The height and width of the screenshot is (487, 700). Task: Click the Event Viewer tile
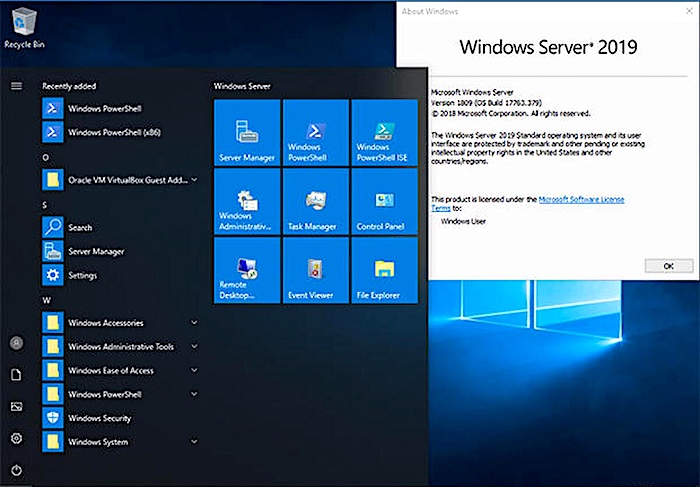click(x=316, y=270)
